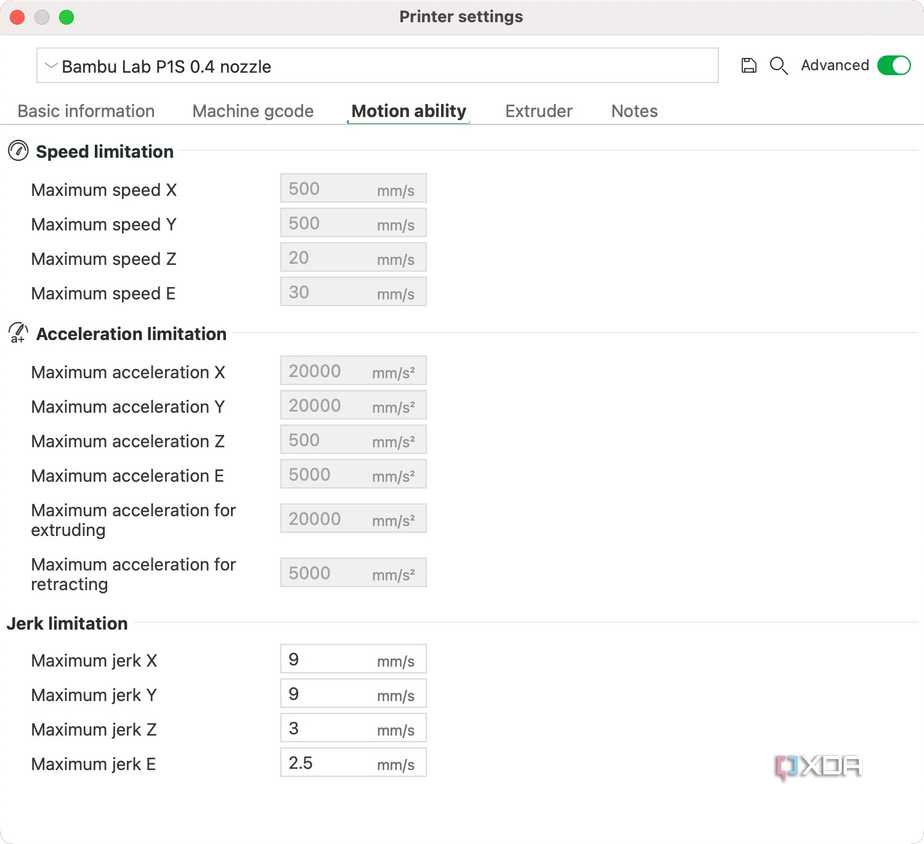Click the Maximum acceleration for retracting field

353,573
